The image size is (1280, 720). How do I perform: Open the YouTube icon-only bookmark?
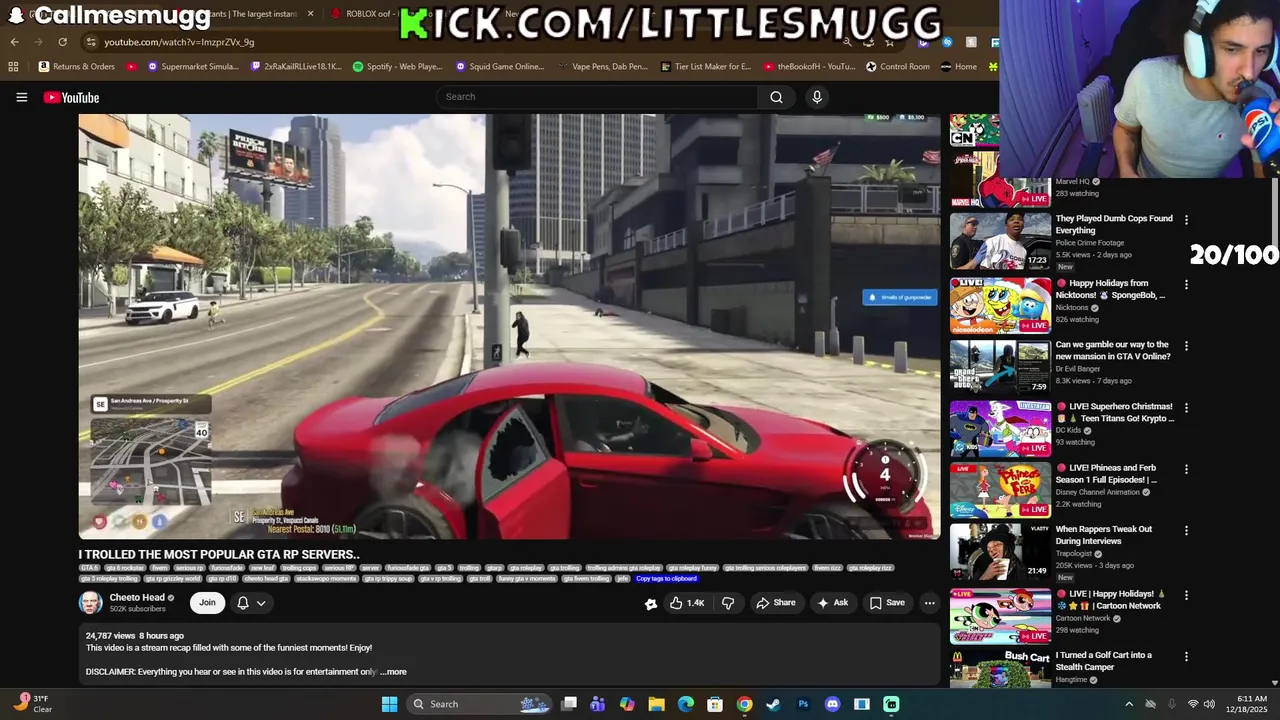(x=132, y=67)
